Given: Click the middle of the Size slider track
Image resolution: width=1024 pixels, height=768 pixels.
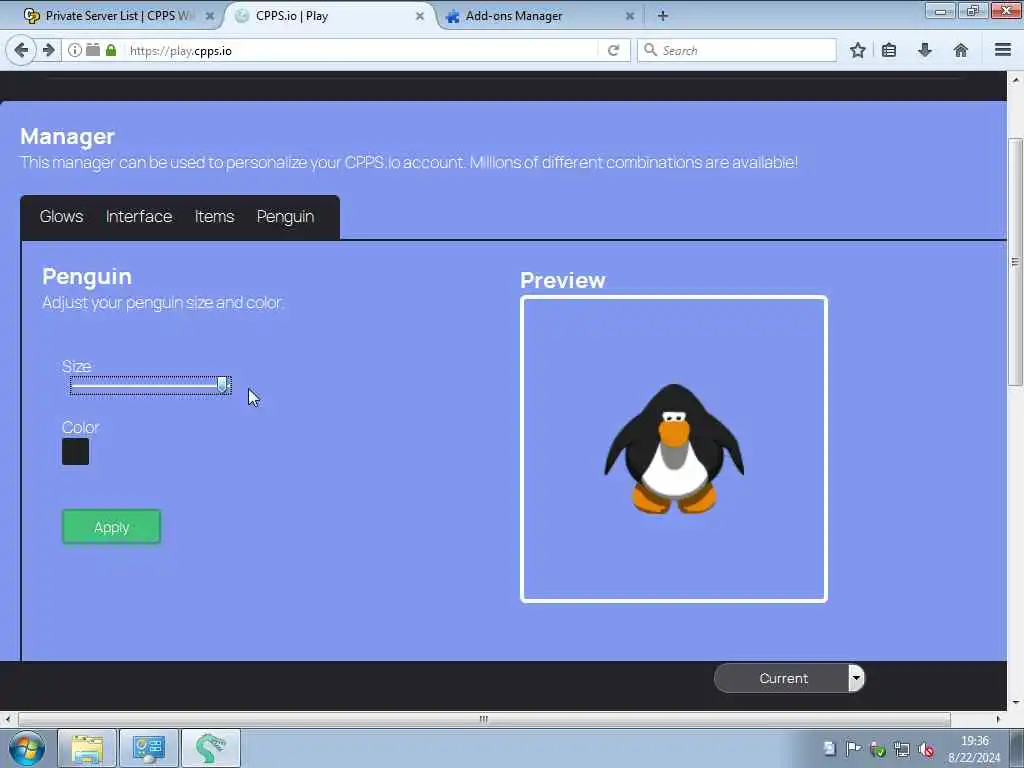Looking at the screenshot, I should [x=150, y=385].
